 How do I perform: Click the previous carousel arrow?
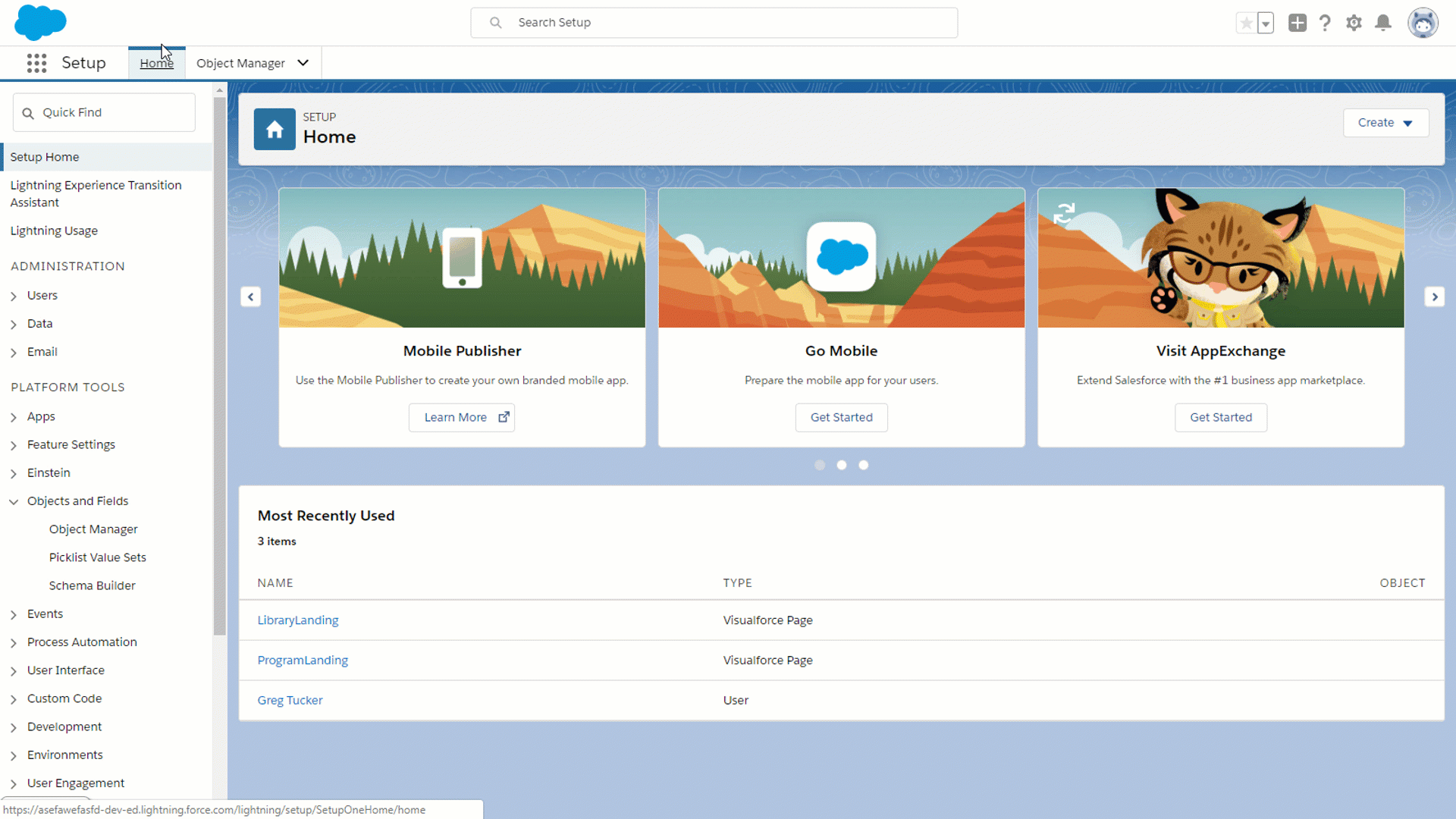(251, 297)
